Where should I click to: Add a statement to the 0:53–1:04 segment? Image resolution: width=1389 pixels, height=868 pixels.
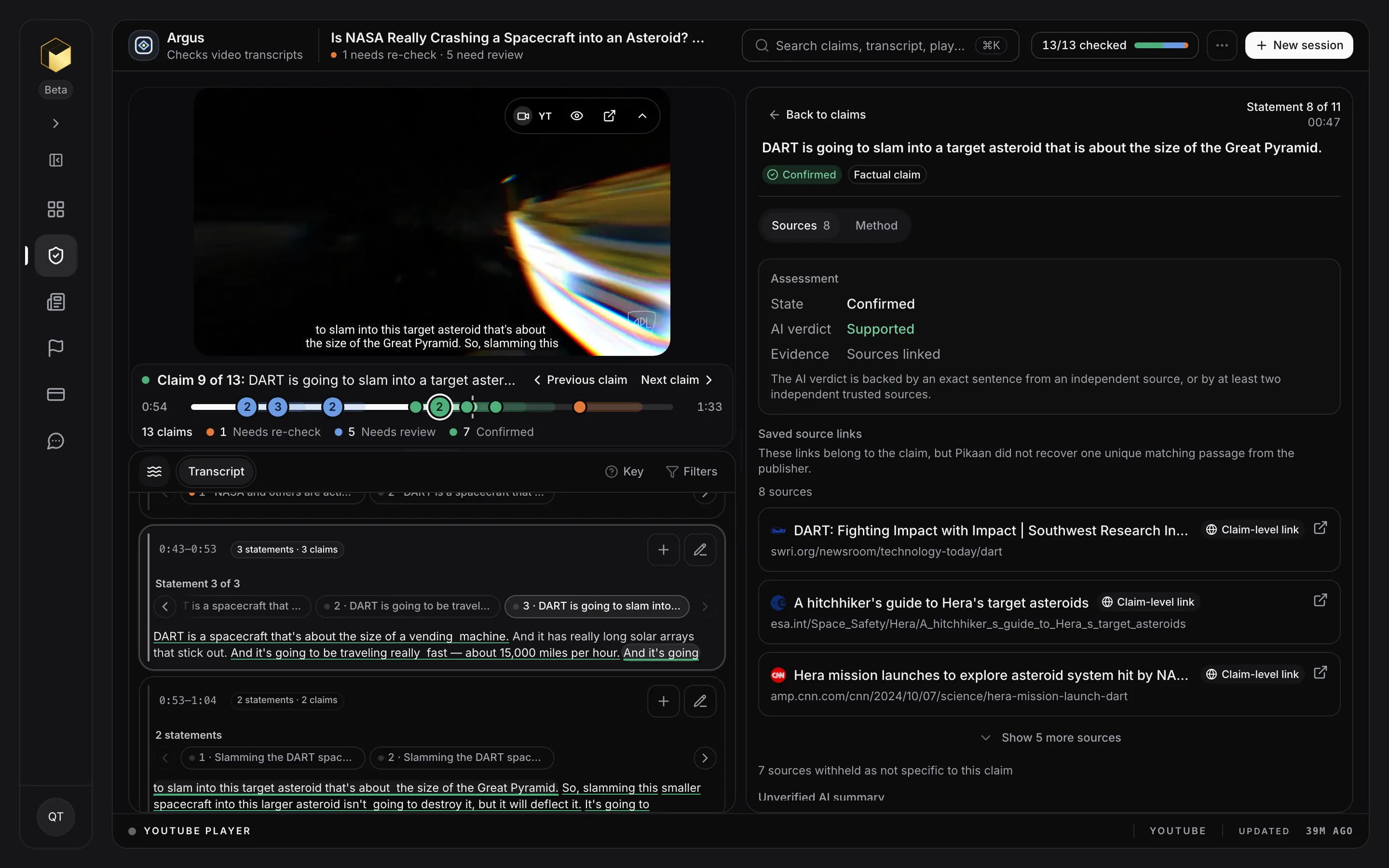click(x=664, y=701)
